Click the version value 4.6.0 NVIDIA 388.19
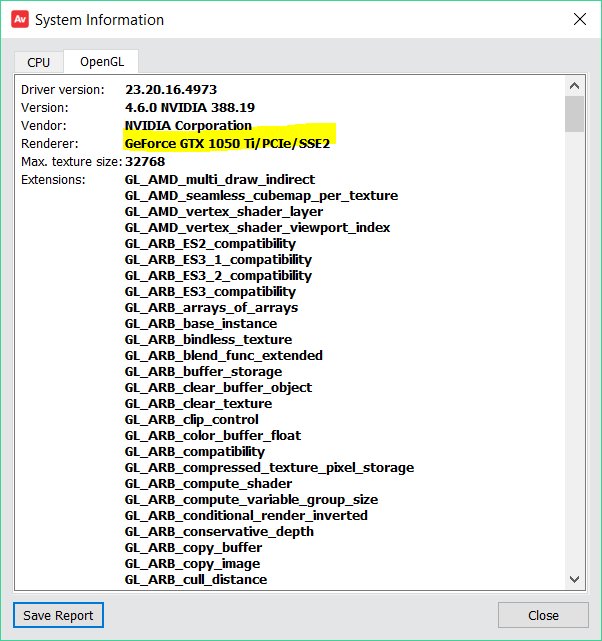Viewport: 602px width, 641px height. pos(190,108)
